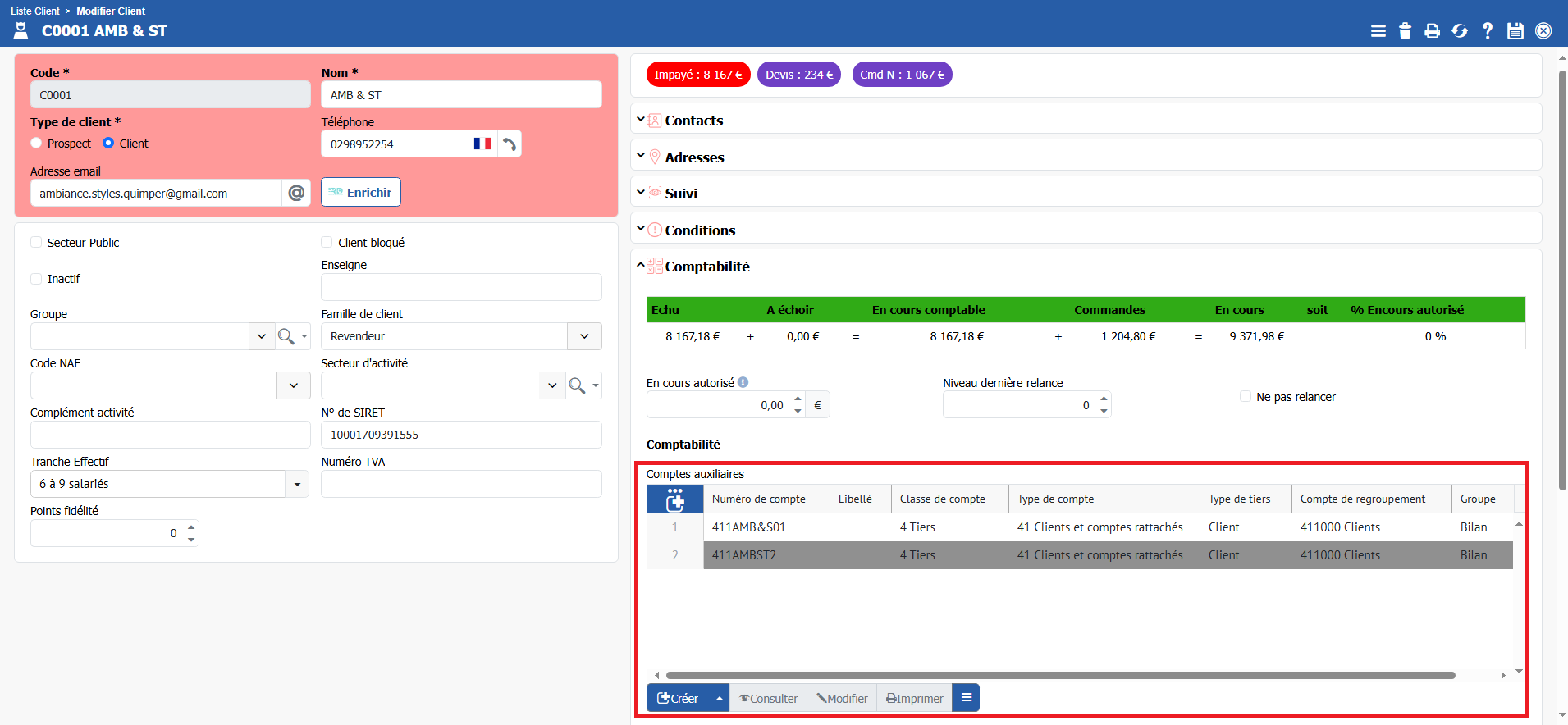This screenshot has width=1568, height=725.
Task: Click the add row icon in grid header
Action: pos(674,499)
